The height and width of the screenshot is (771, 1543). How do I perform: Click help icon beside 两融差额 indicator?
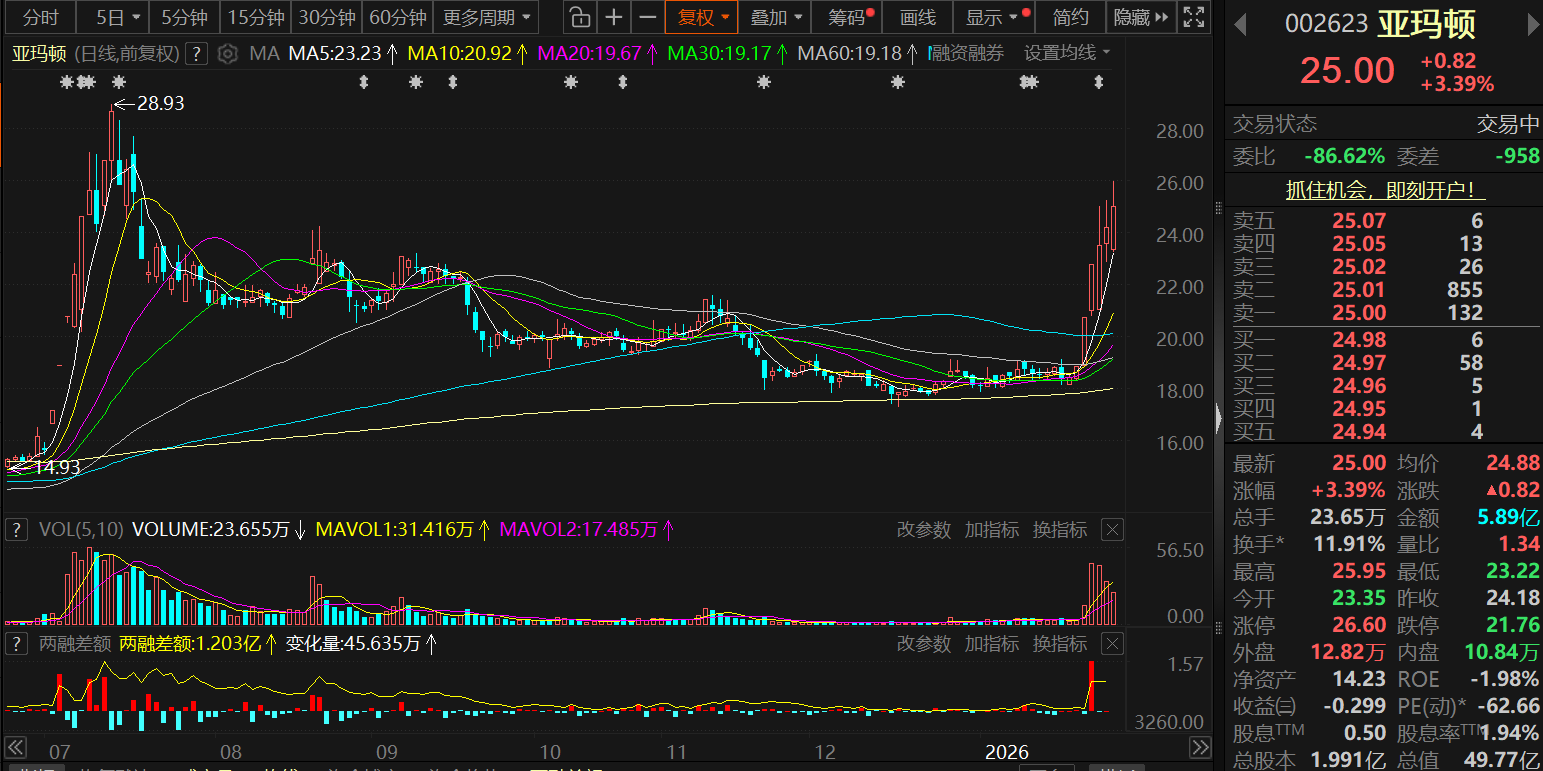[17, 644]
